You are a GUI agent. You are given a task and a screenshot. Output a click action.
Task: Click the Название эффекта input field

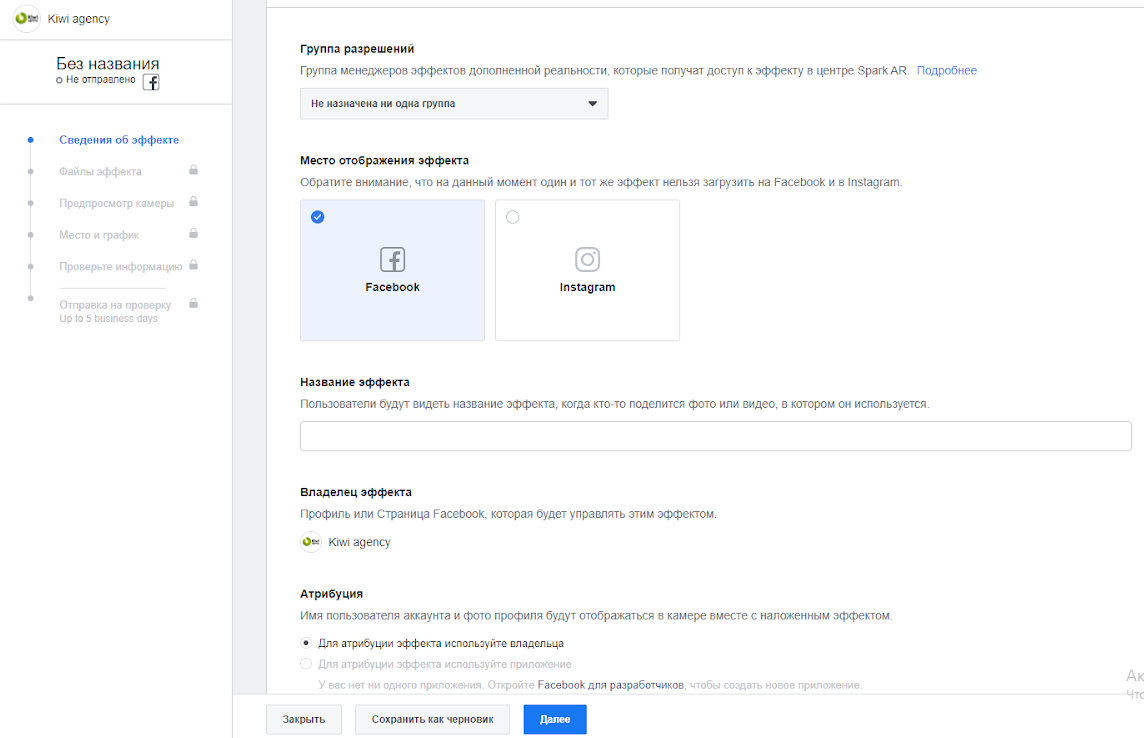pos(716,436)
